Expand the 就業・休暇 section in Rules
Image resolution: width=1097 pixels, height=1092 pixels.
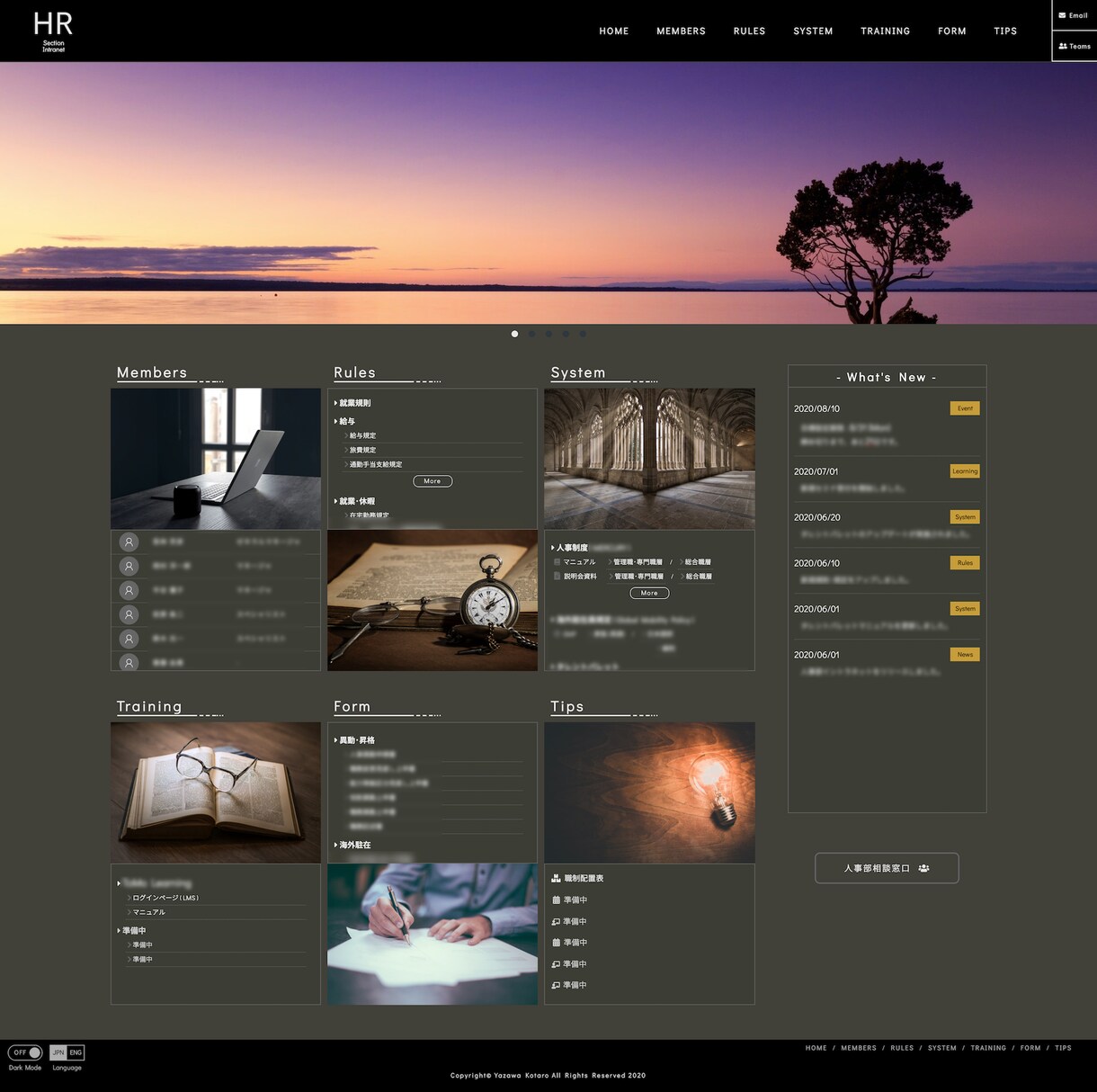[x=354, y=501]
